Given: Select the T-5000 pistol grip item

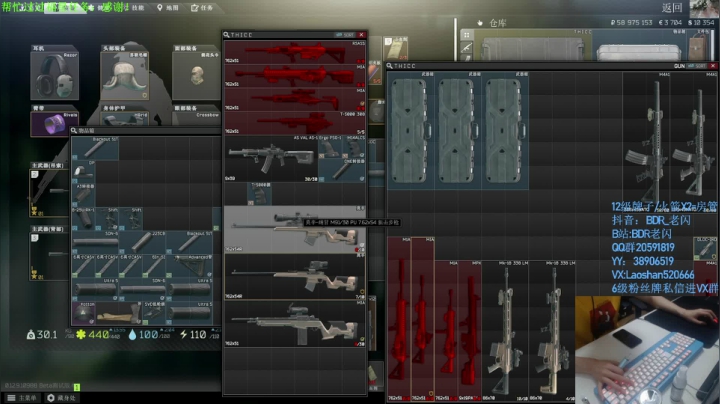Looking at the screenshot, I should pos(259,194).
